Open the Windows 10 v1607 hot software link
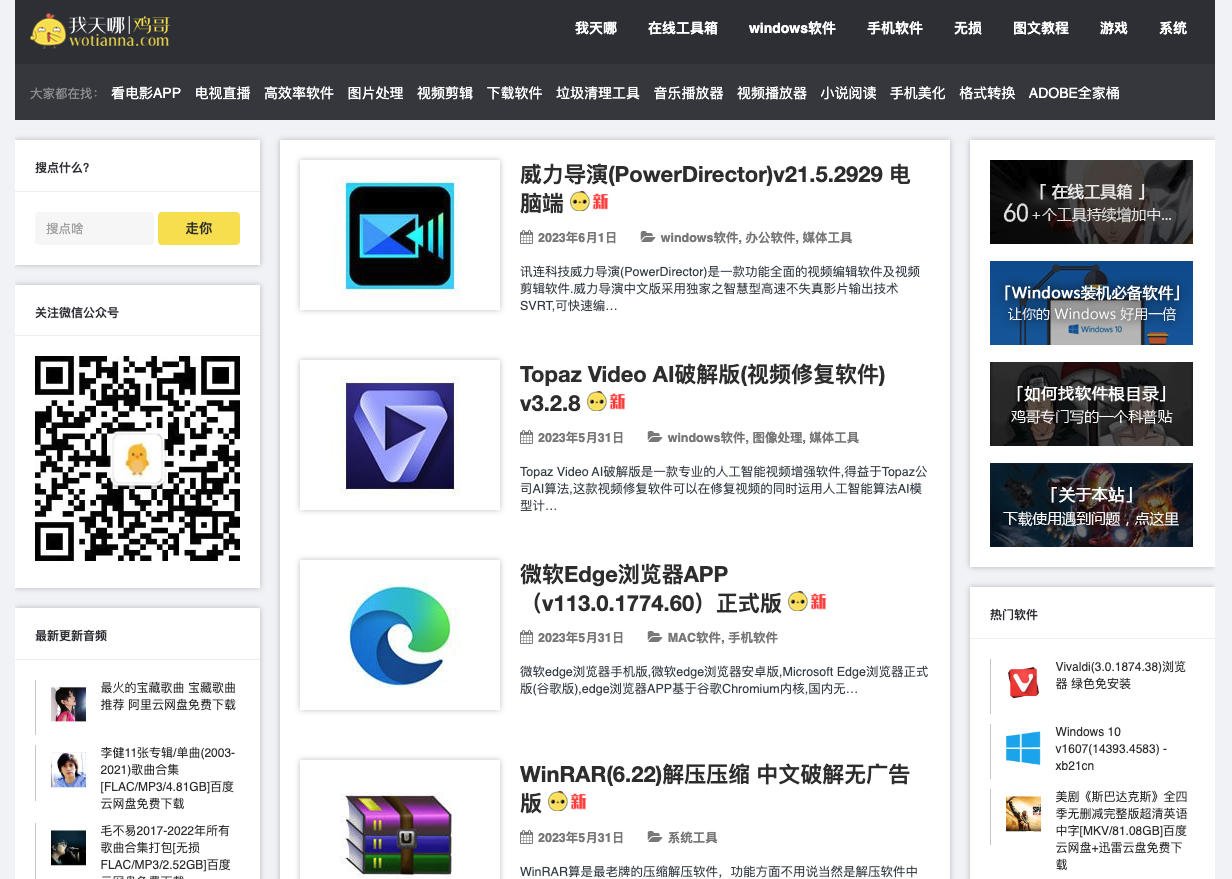 click(x=1111, y=749)
